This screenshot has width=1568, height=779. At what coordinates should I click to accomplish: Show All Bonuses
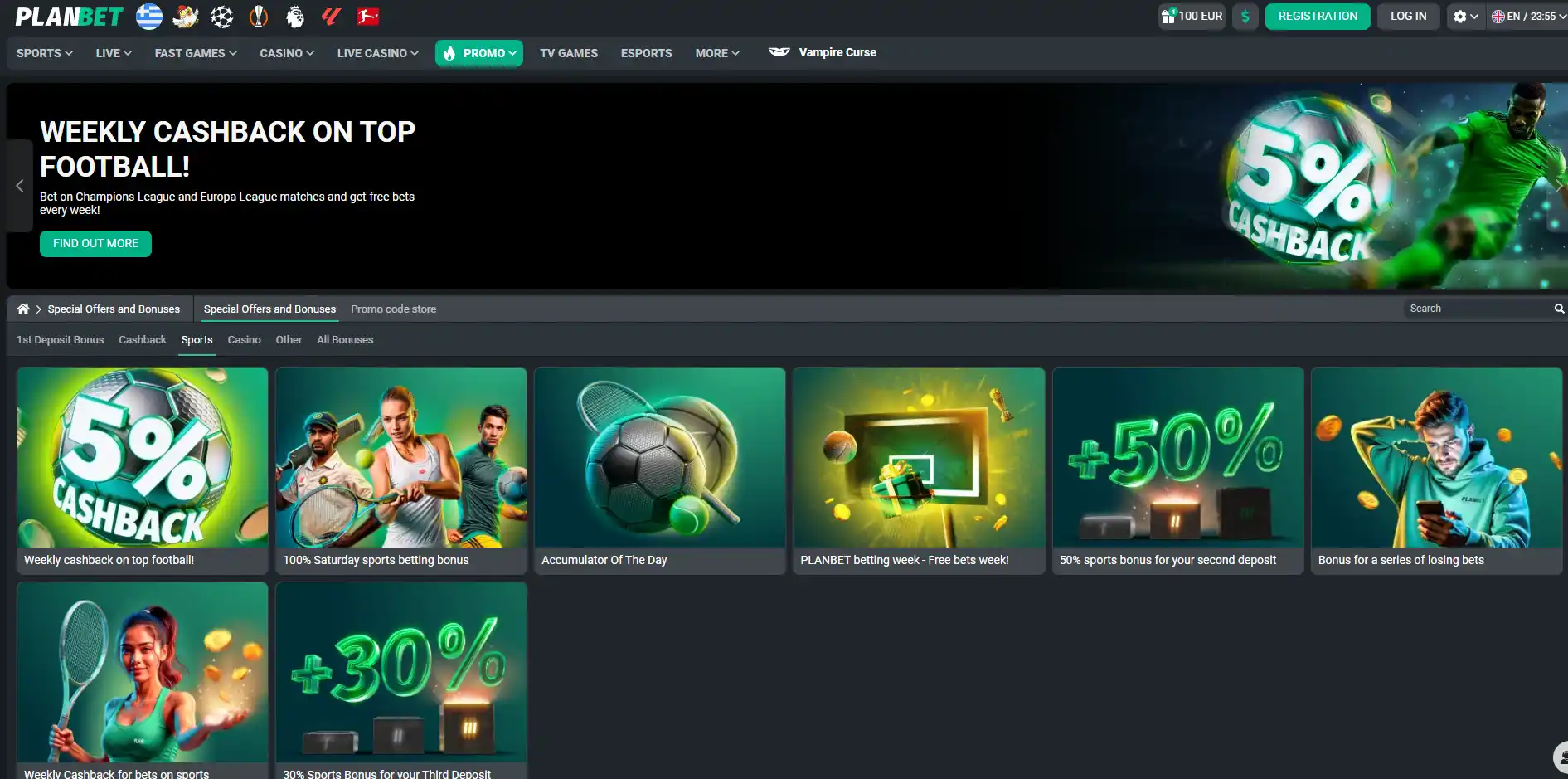345,340
